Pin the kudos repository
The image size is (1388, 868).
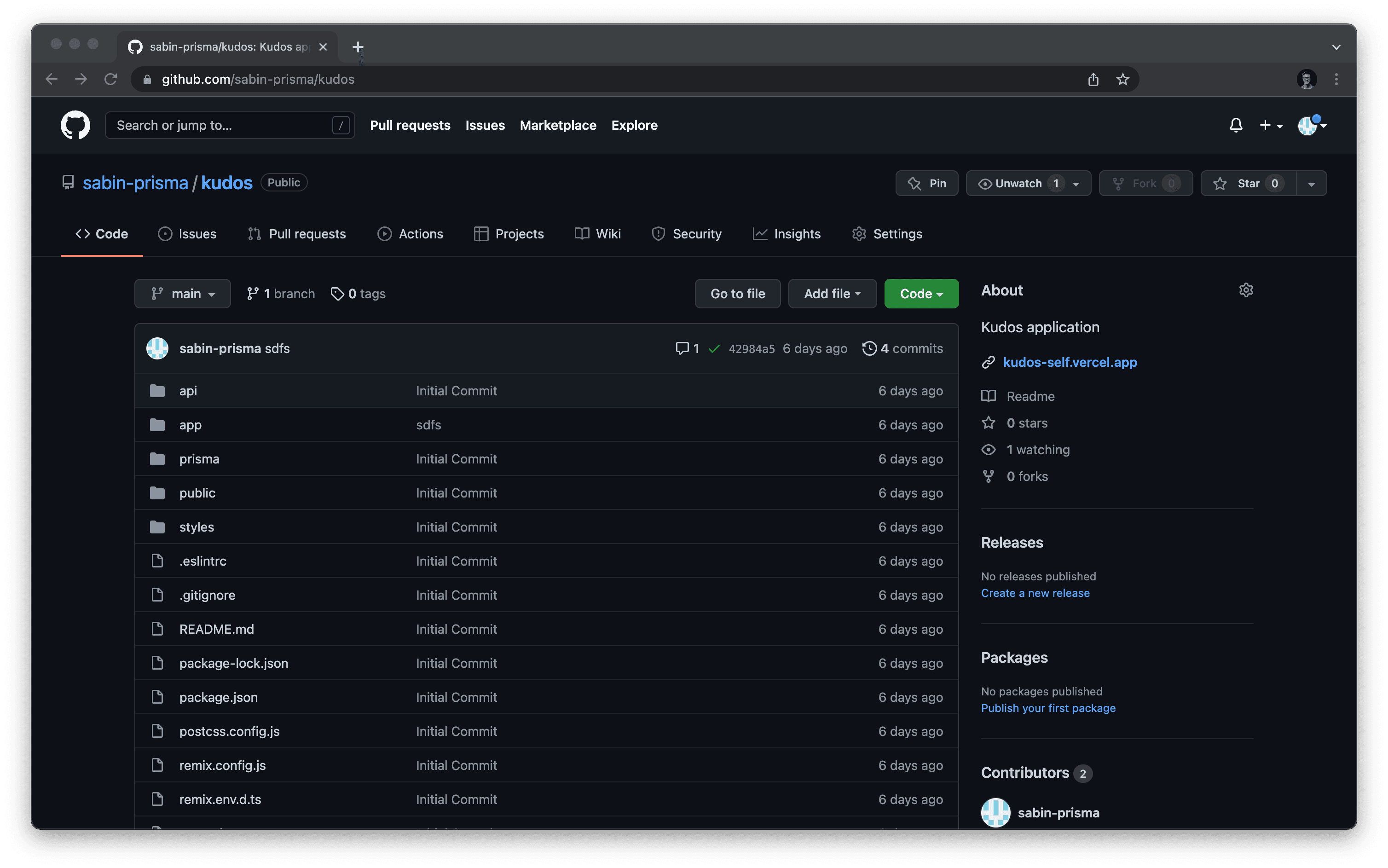point(926,184)
